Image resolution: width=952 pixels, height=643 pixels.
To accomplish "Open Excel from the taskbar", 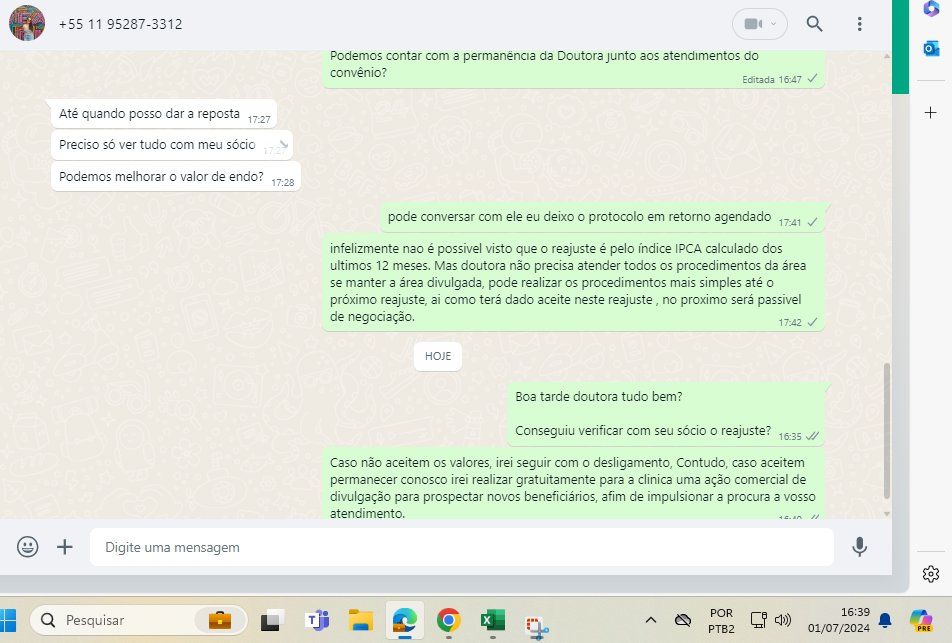I will (492, 620).
